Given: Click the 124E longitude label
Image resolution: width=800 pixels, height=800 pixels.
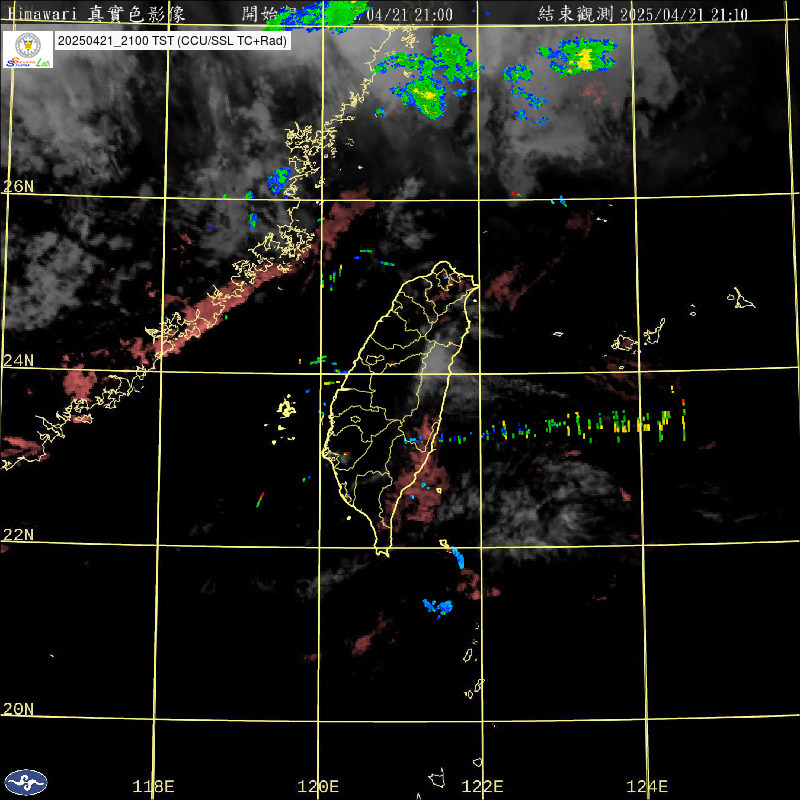Looking at the screenshot, I should (647, 786).
